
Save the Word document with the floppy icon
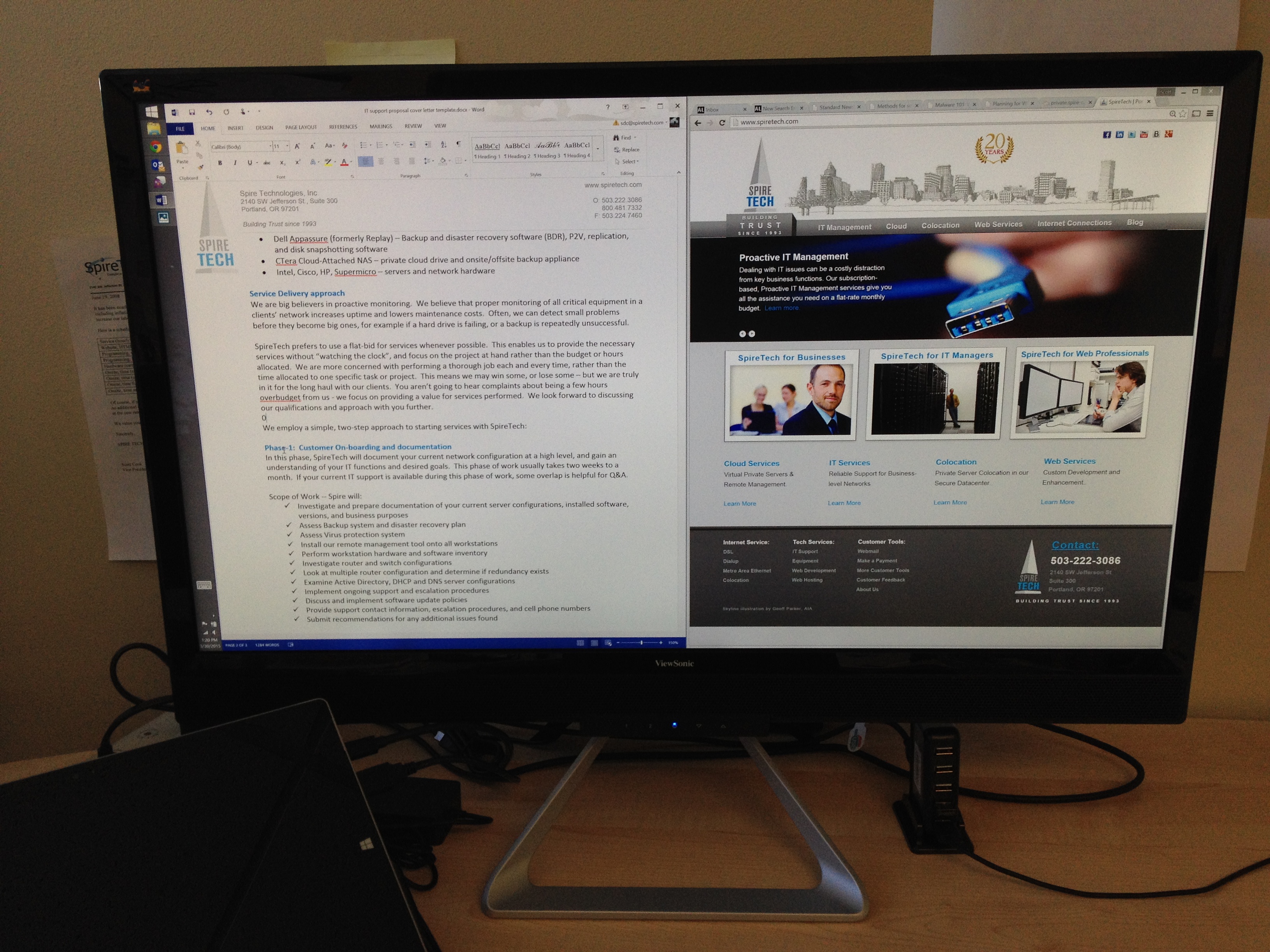tap(192, 112)
